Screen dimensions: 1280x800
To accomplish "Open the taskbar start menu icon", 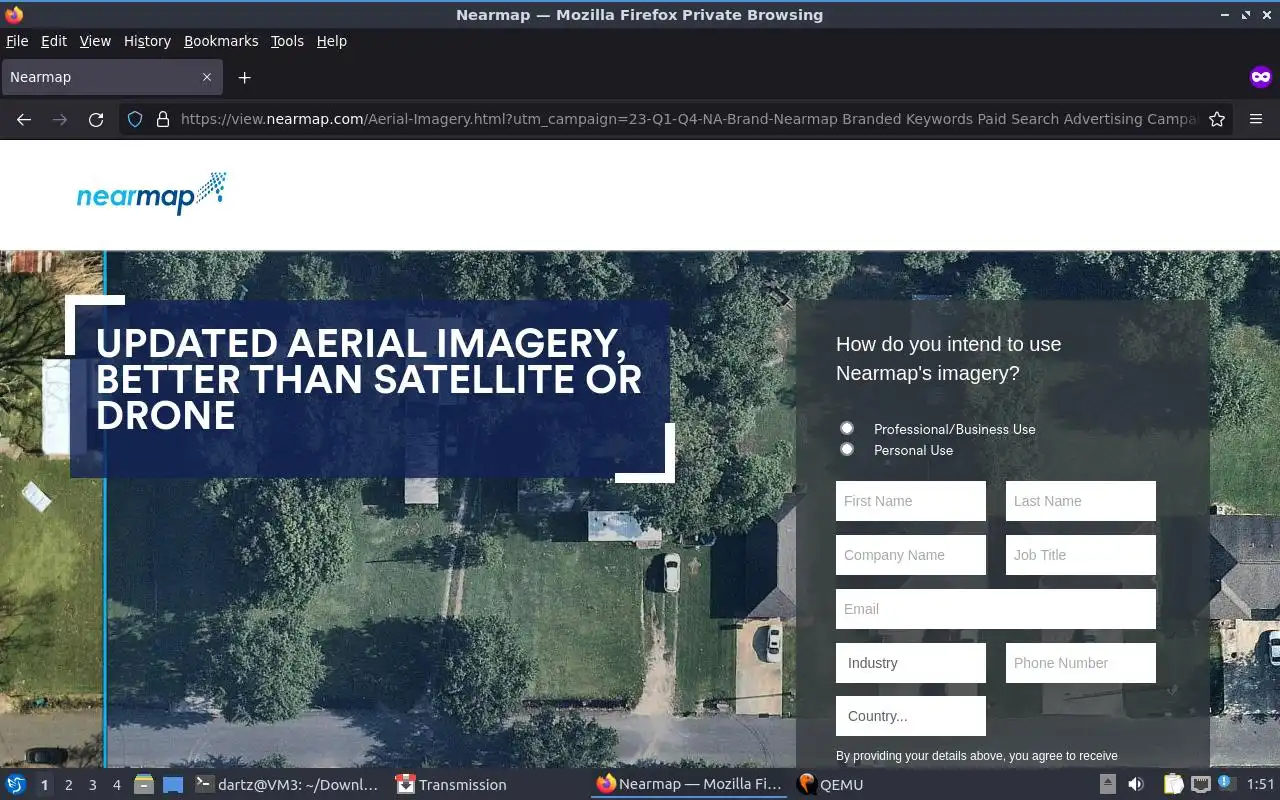I will (x=16, y=785).
